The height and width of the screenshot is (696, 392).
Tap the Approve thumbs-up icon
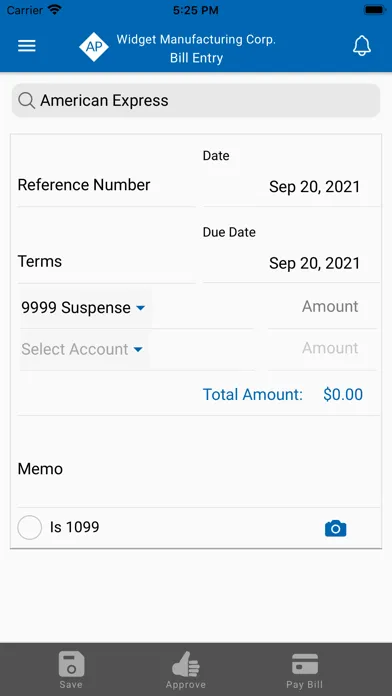186,664
